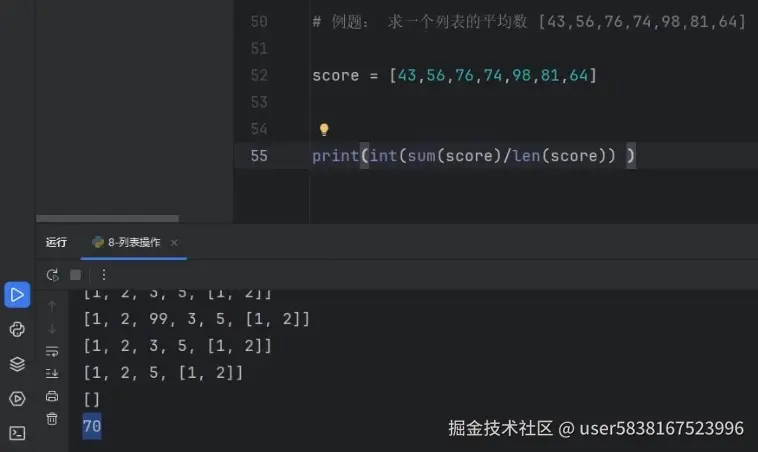Image resolution: width=758 pixels, height=452 pixels.
Task: Print the console output
Action: pos(52,396)
